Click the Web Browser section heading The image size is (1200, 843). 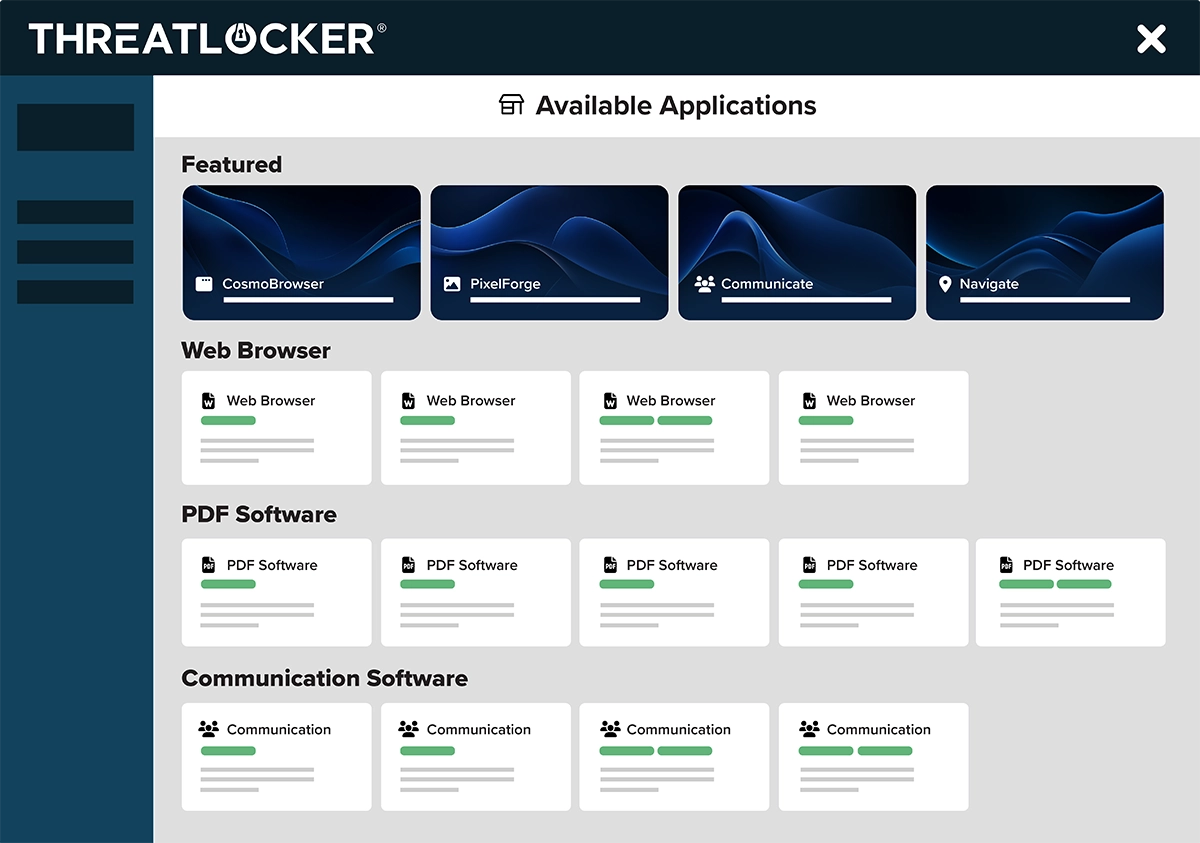coord(256,350)
